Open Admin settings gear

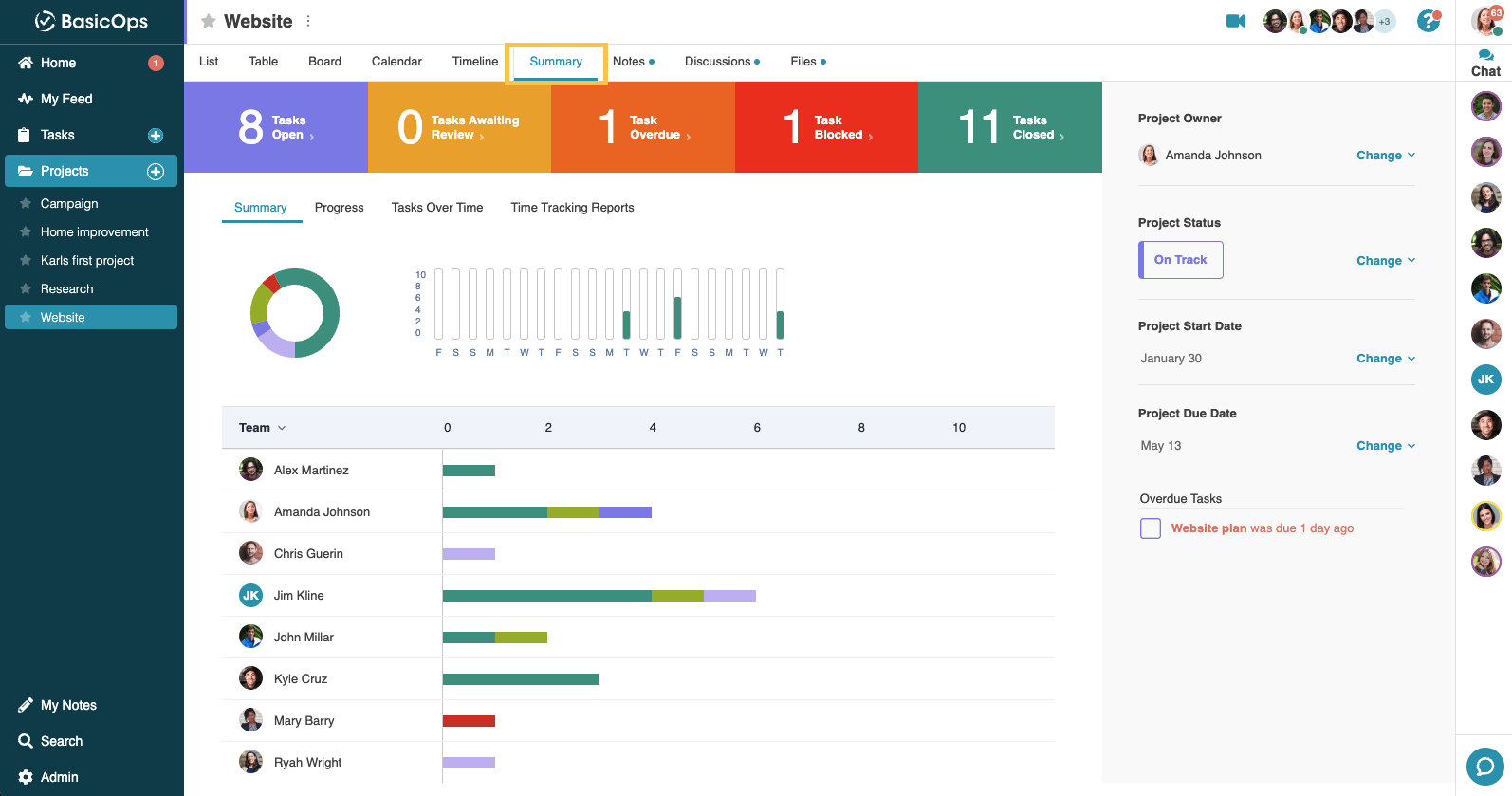coord(26,777)
